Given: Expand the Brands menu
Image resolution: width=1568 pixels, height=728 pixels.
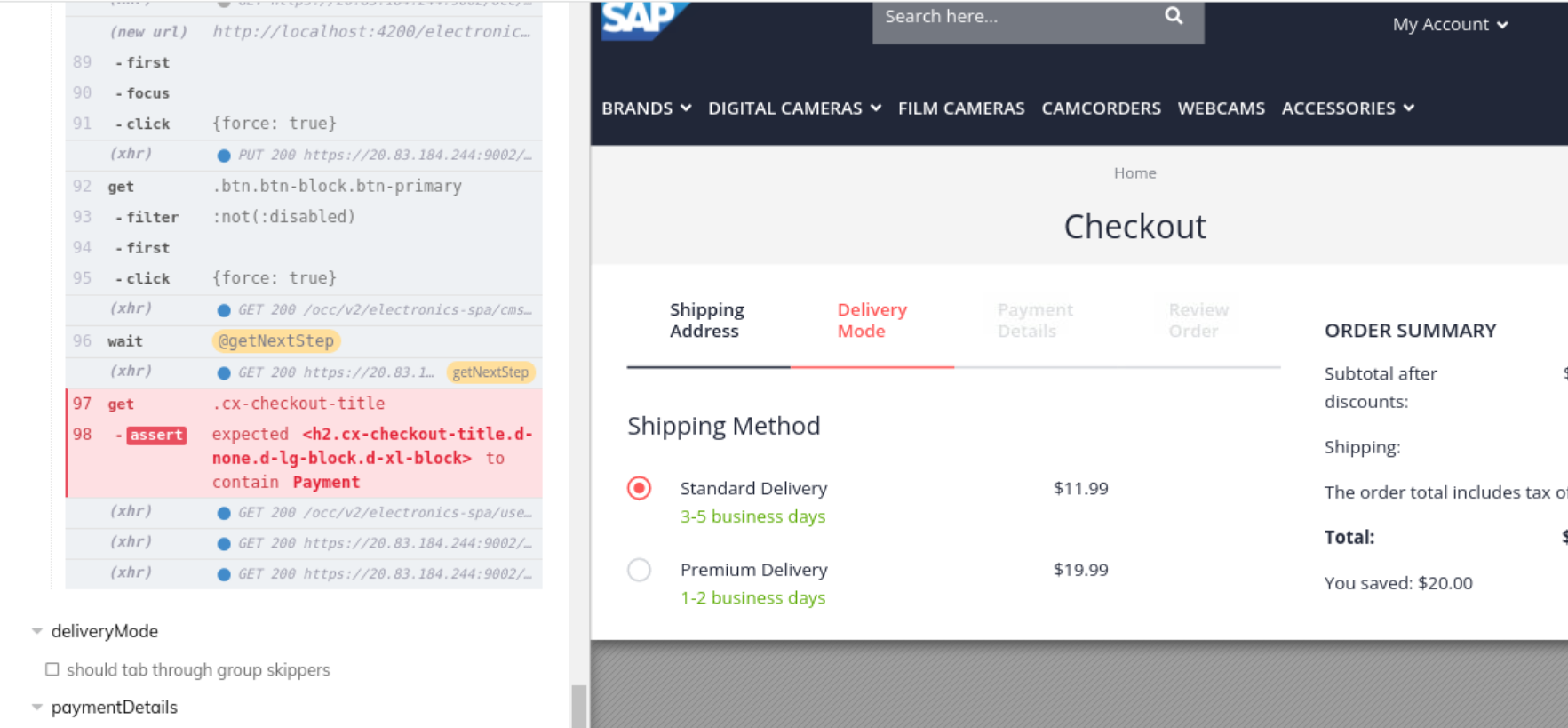Looking at the screenshot, I should (x=646, y=108).
